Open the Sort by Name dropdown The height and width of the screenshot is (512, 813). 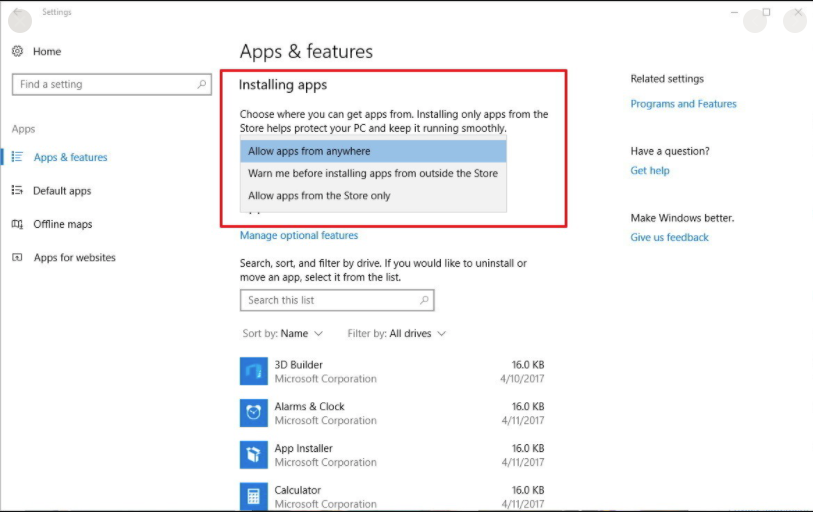pyautogui.click(x=283, y=333)
